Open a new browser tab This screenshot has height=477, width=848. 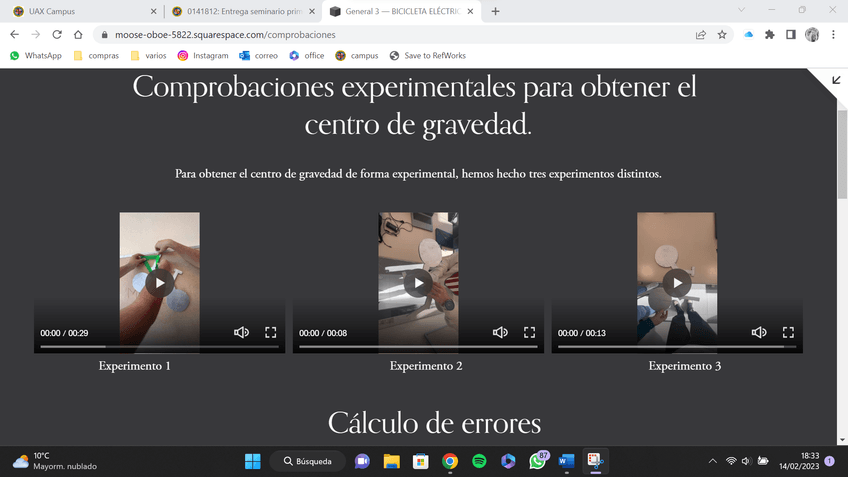[495, 11]
